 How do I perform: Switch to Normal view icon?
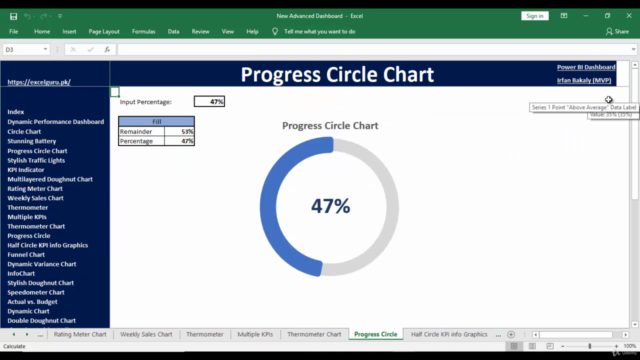tap(514, 346)
